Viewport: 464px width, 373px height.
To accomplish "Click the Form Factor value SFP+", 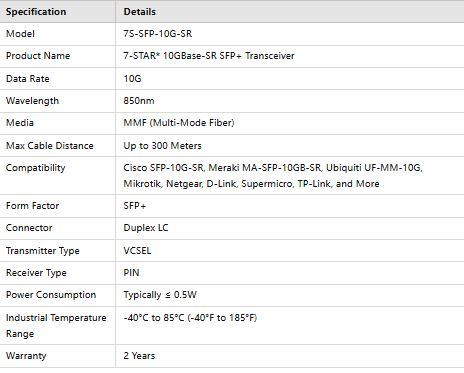I will [135, 206].
